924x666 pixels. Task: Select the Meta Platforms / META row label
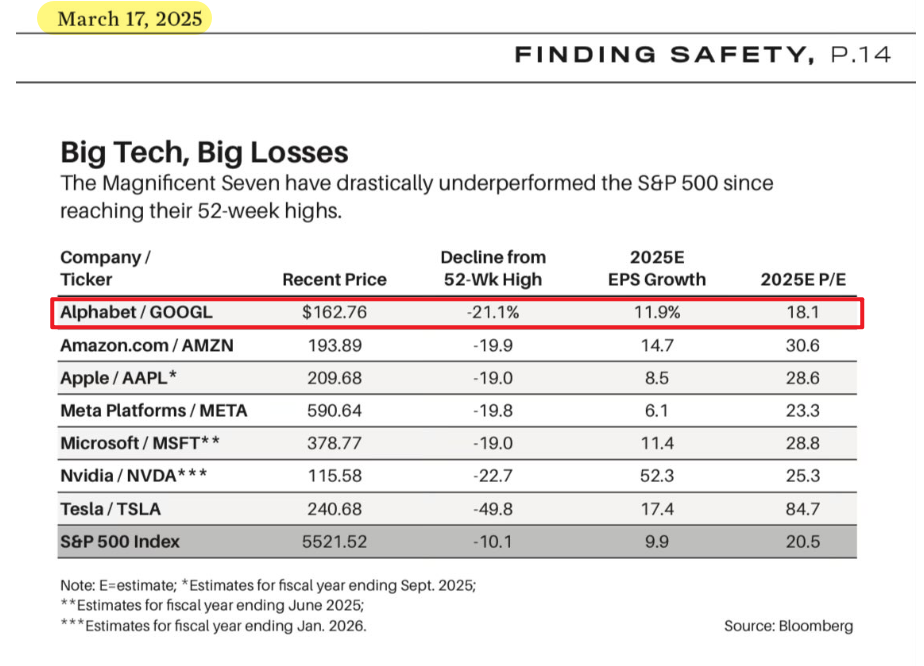153,411
